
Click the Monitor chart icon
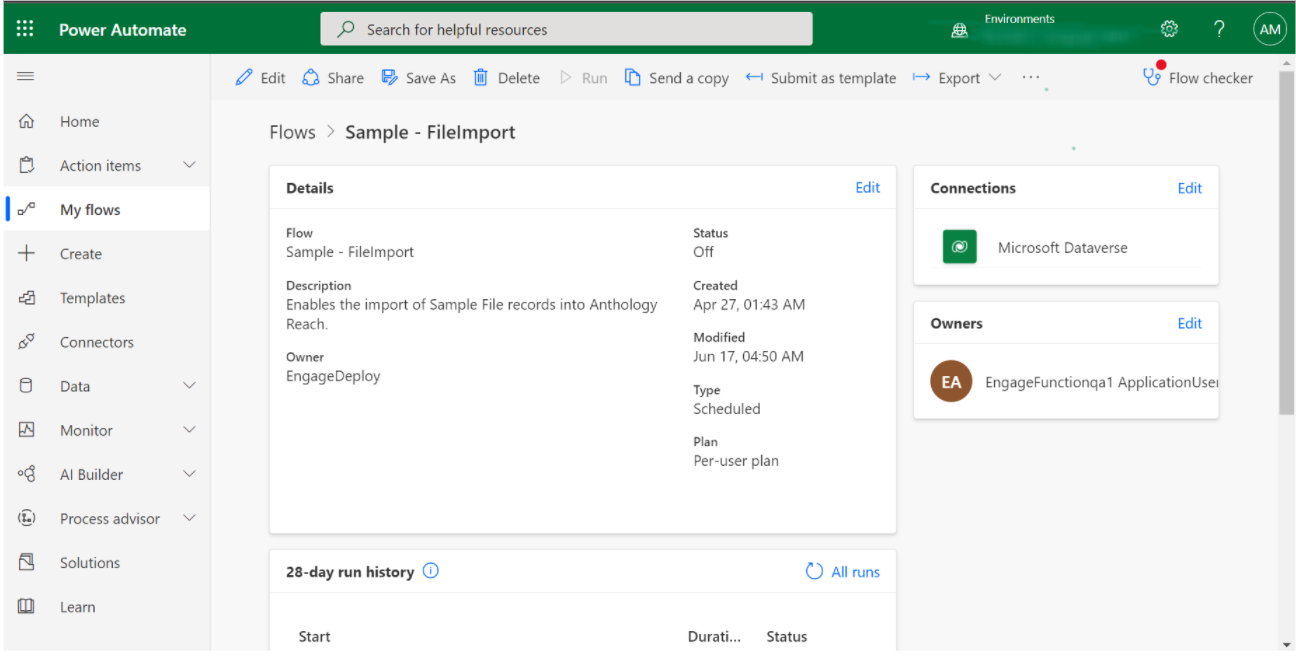[27, 429]
